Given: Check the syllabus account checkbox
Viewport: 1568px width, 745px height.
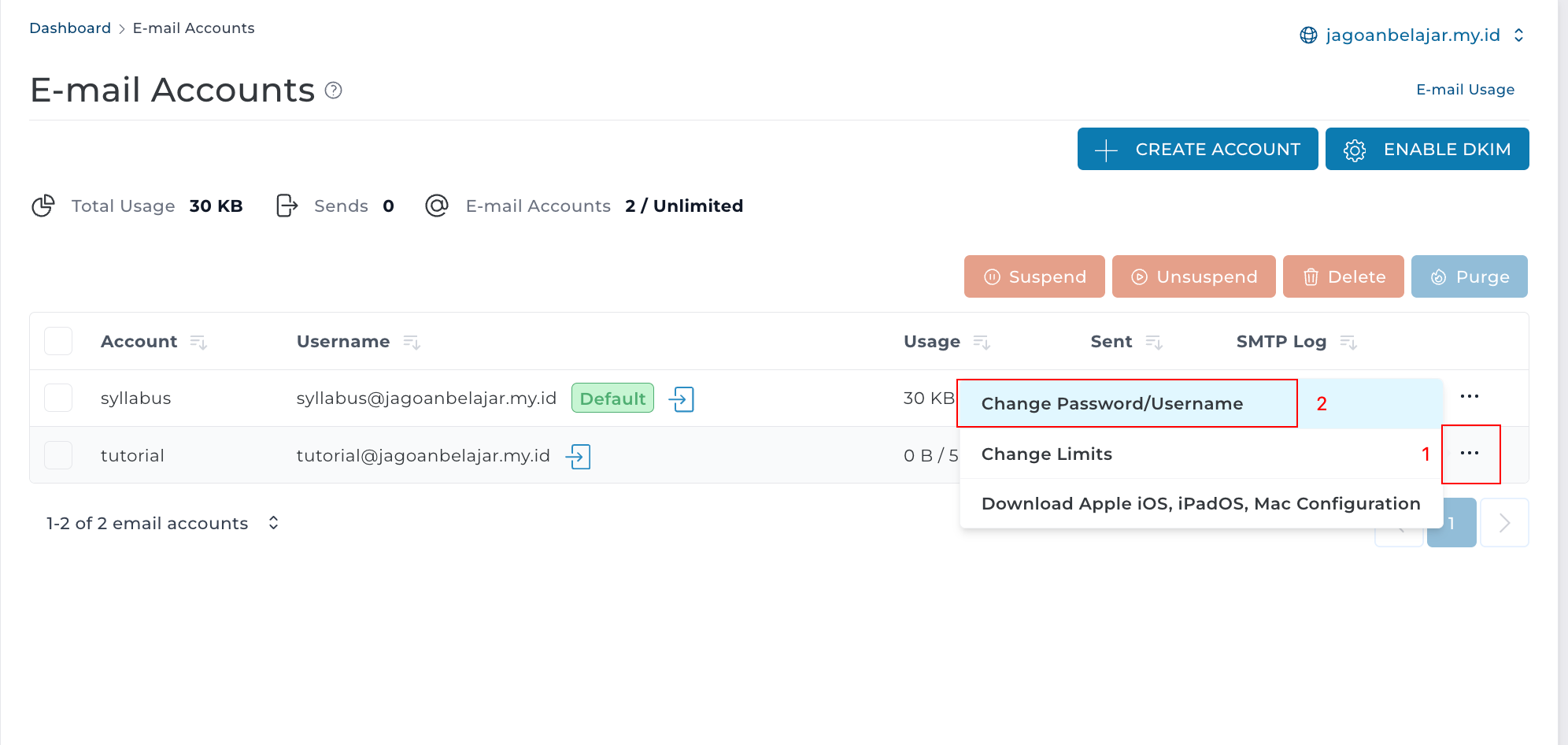Looking at the screenshot, I should point(58,398).
